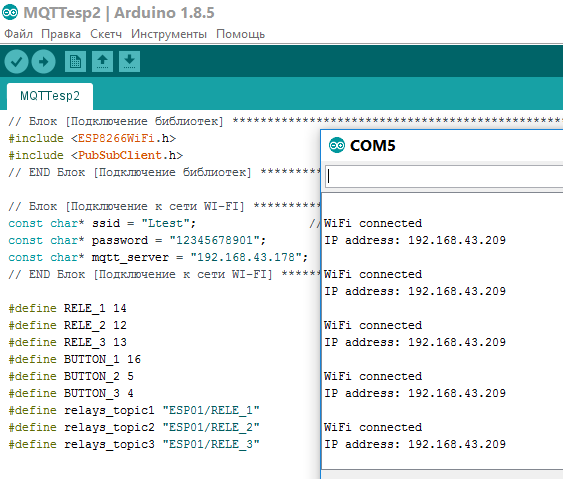Viewport: 563px width, 479px height.
Task: Click the relays_topic1 "ESP01/RELE_1" line
Action: point(134,410)
